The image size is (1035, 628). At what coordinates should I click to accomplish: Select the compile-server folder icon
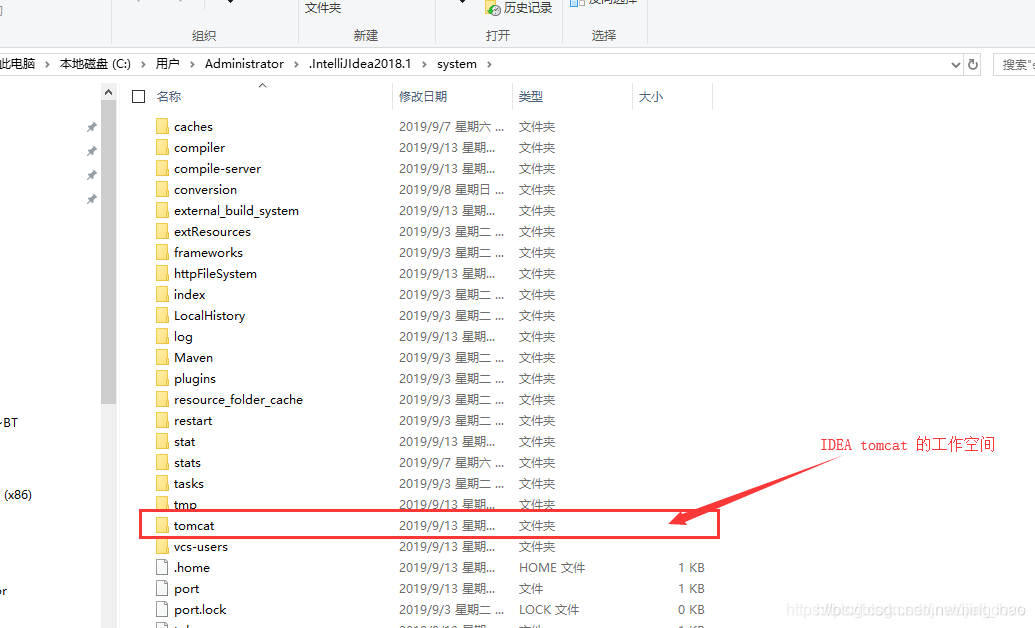pos(162,168)
